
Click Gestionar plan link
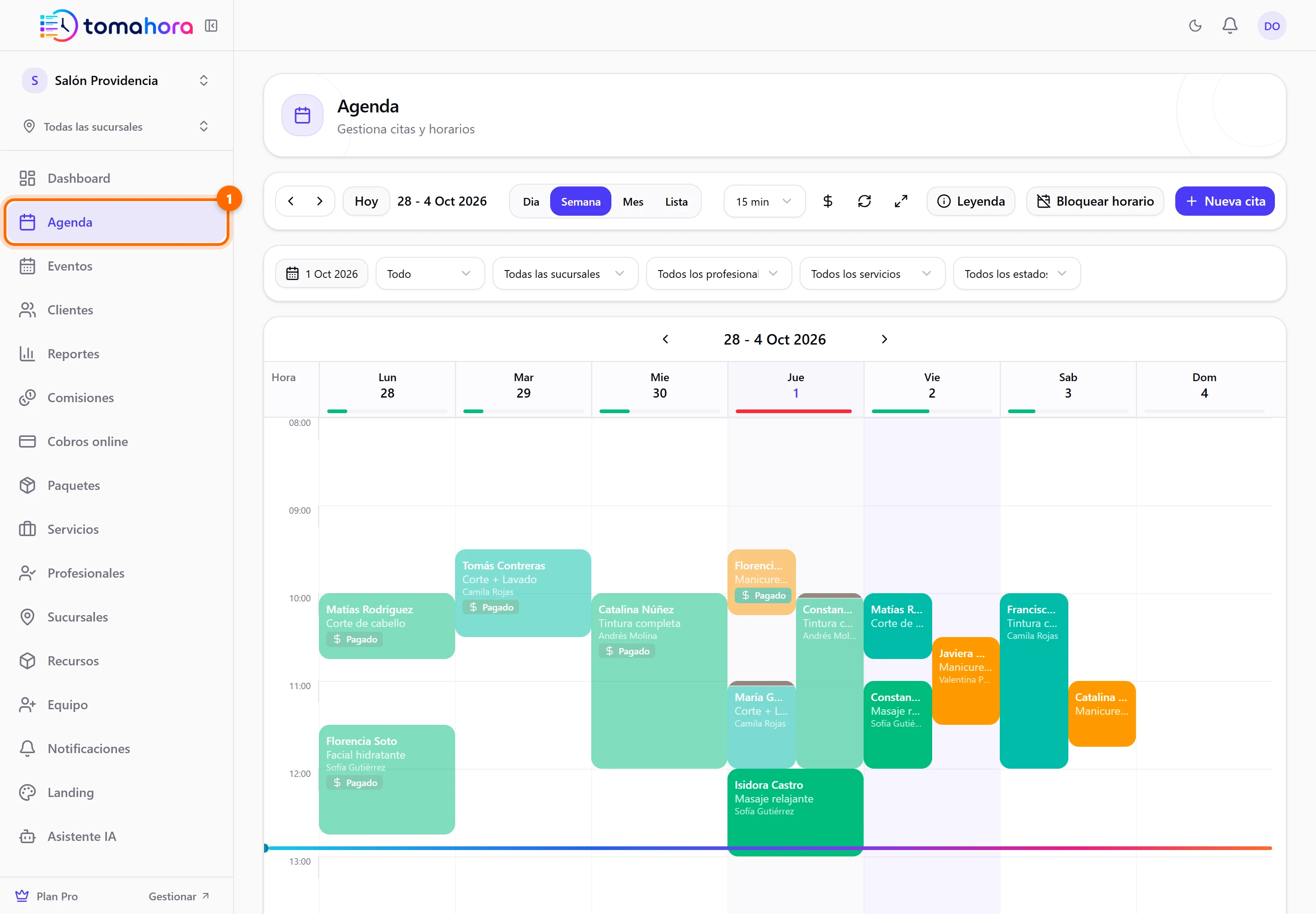coord(179,896)
